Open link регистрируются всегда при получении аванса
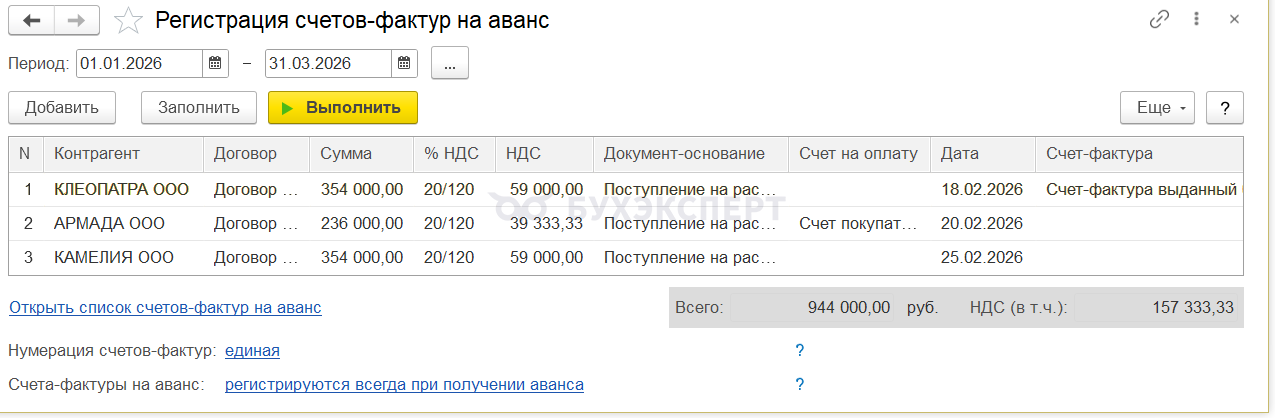The width and height of the screenshot is (1275, 418). tap(404, 384)
